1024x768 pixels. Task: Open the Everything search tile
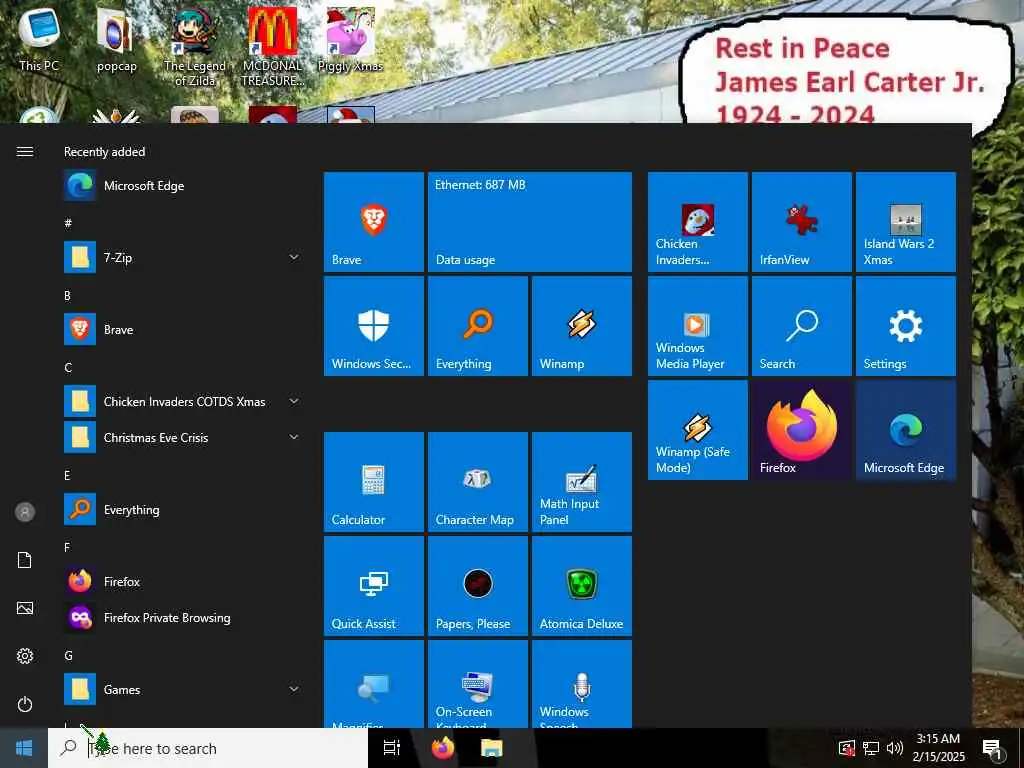click(x=477, y=326)
